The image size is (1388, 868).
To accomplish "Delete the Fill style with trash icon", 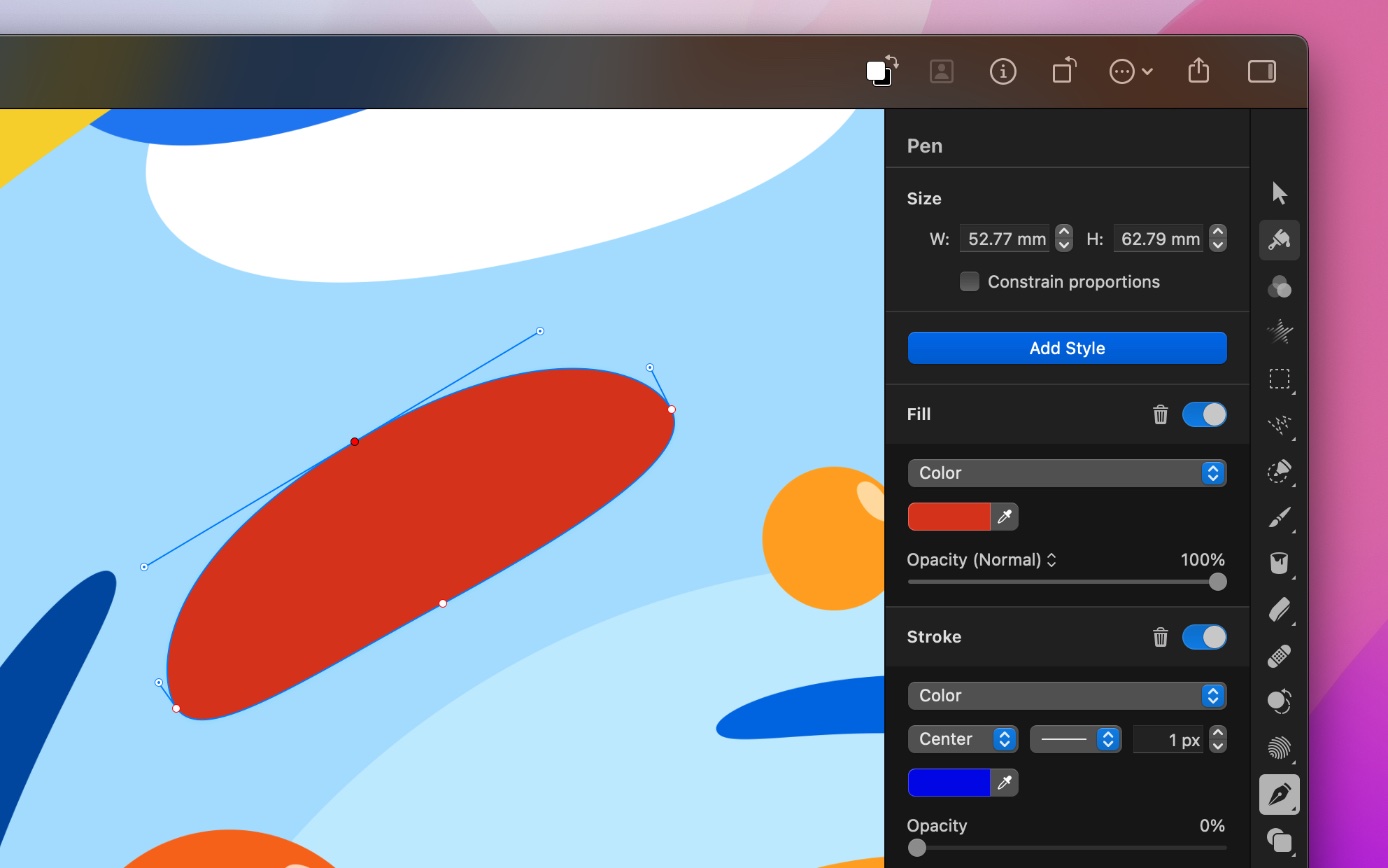I will click(x=1160, y=414).
